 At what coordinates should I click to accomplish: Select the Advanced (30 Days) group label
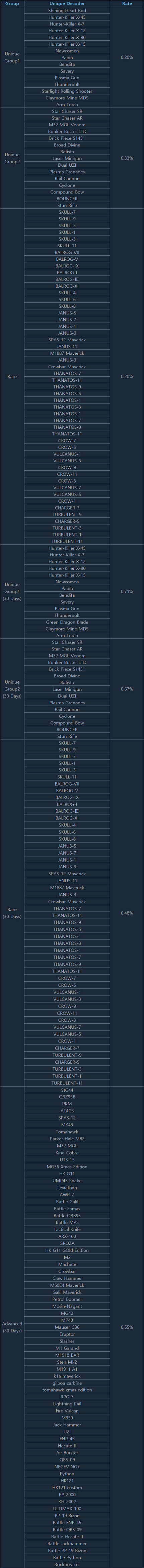coord(12,1327)
